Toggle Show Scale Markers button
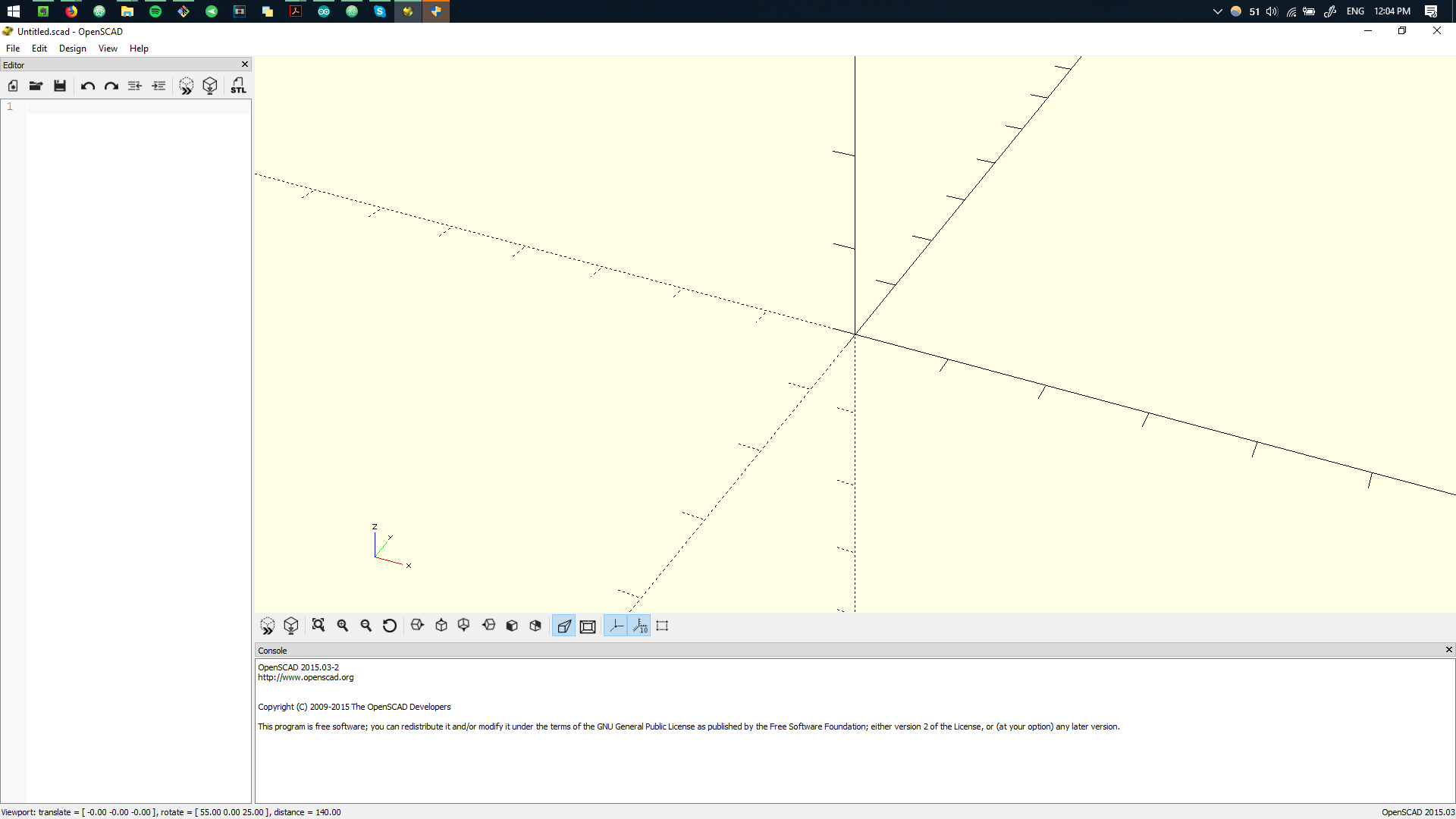1456x819 pixels. click(x=640, y=626)
